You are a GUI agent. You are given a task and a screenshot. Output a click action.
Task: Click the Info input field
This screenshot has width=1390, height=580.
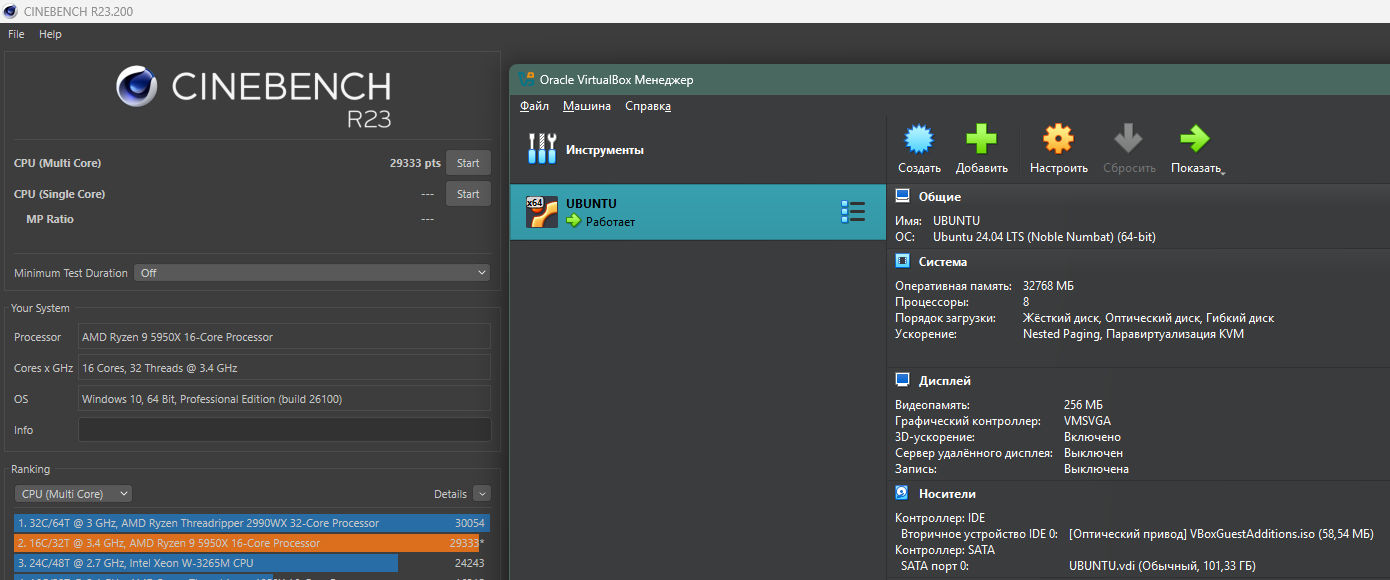coord(284,430)
